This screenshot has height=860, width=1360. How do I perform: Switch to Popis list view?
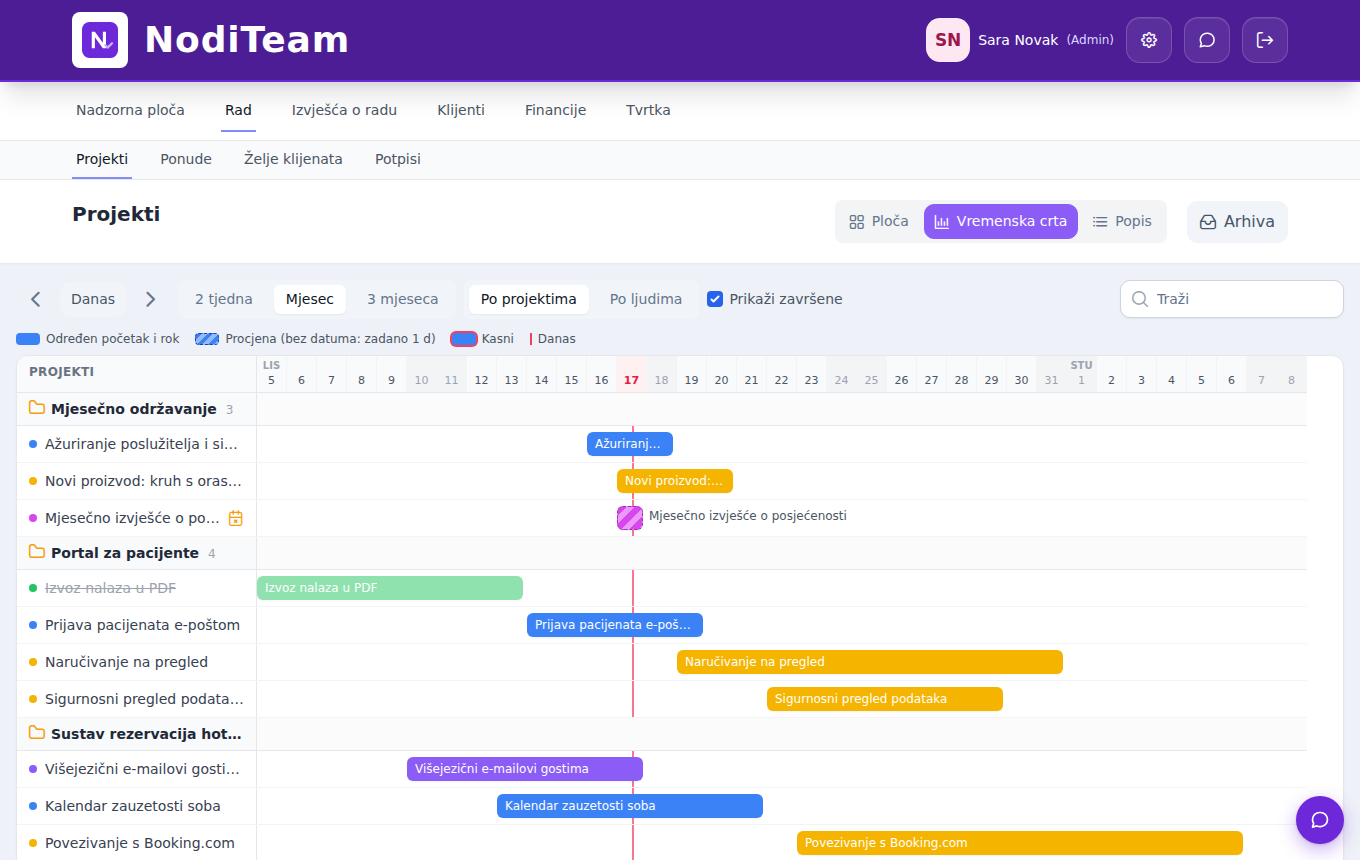tap(1122, 222)
